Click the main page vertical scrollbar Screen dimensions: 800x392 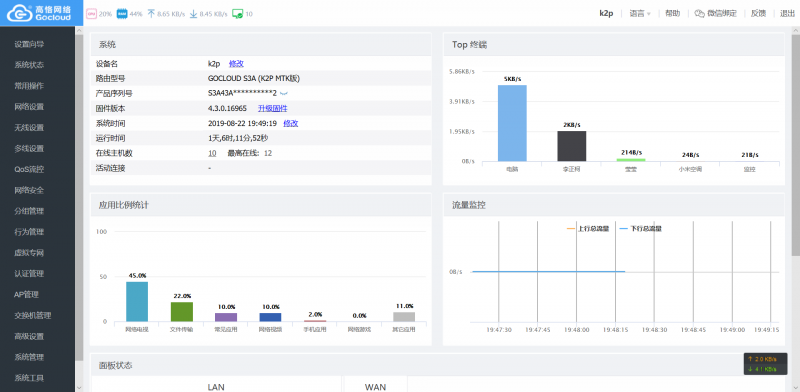point(796,144)
